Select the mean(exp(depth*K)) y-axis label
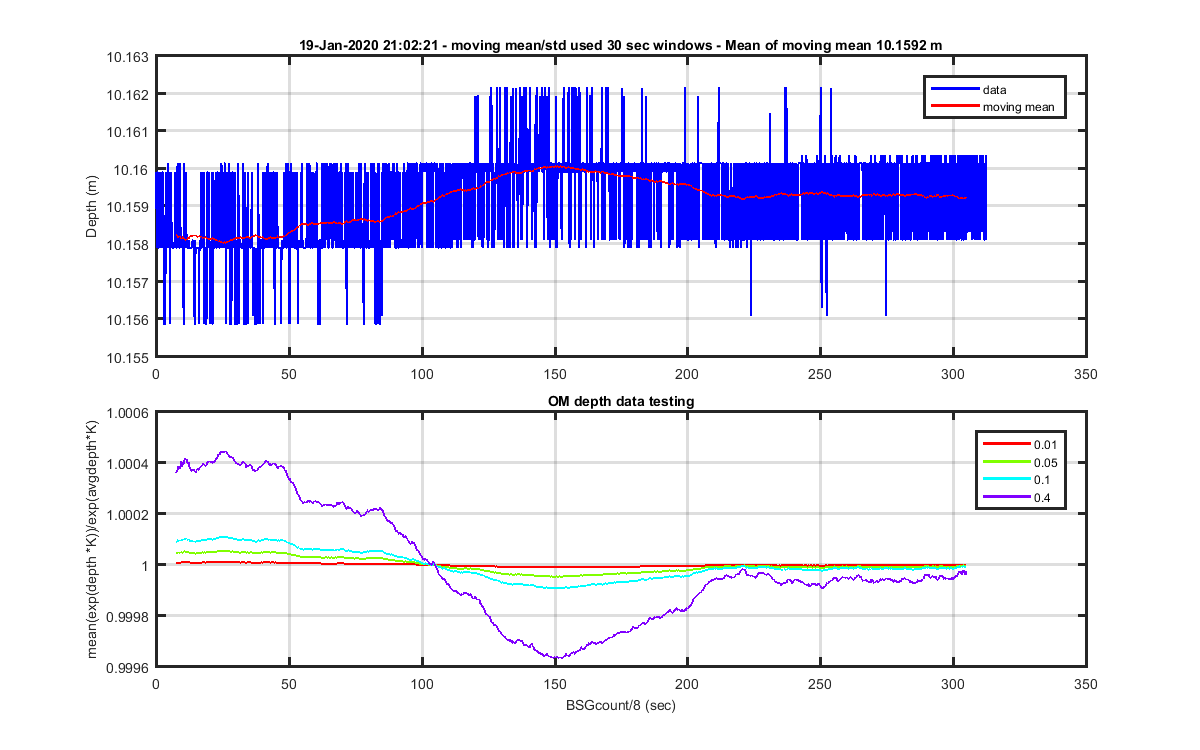The height and width of the screenshot is (750, 1200). point(92,540)
